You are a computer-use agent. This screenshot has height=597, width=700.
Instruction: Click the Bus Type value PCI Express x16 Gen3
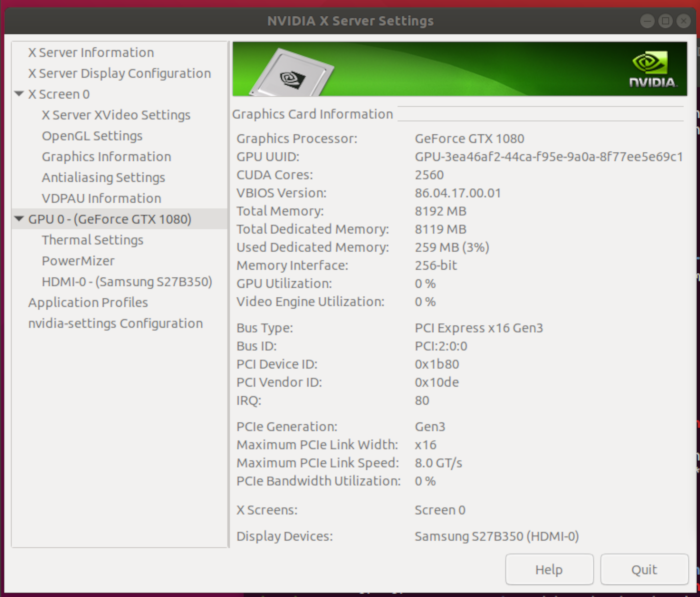[479, 328]
